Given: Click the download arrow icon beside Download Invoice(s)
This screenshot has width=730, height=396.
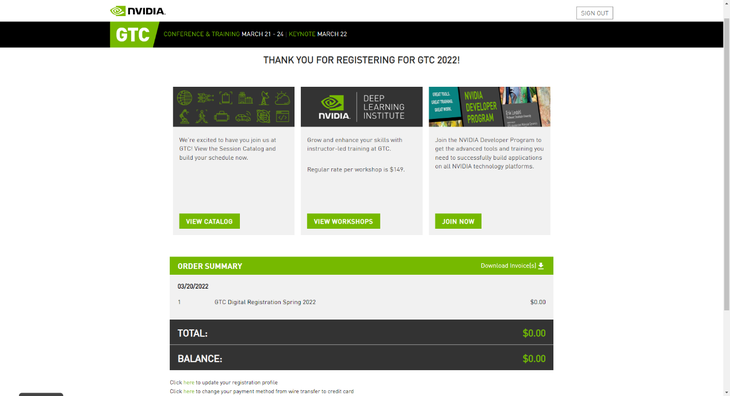Looking at the screenshot, I should coord(541,266).
